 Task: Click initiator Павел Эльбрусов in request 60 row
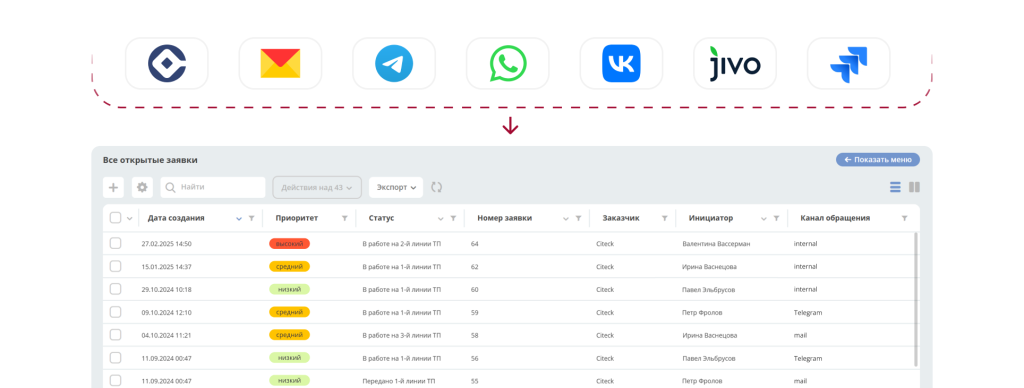click(709, 289)
